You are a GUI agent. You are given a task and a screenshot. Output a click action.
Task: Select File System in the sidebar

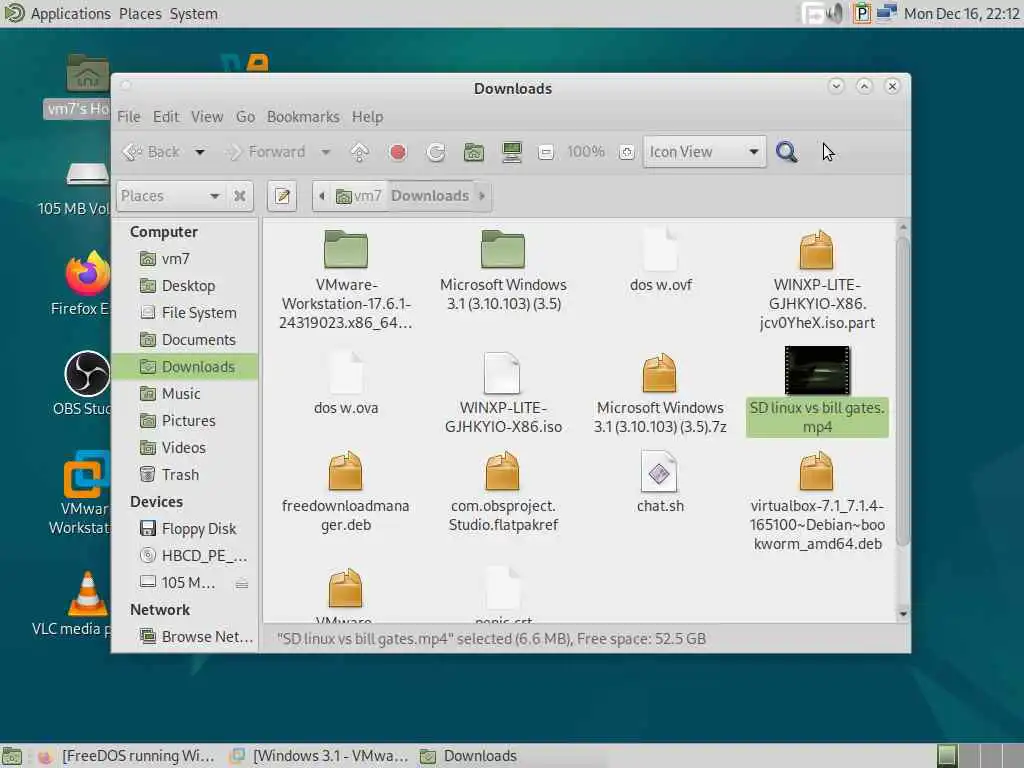tap(185, 313)
